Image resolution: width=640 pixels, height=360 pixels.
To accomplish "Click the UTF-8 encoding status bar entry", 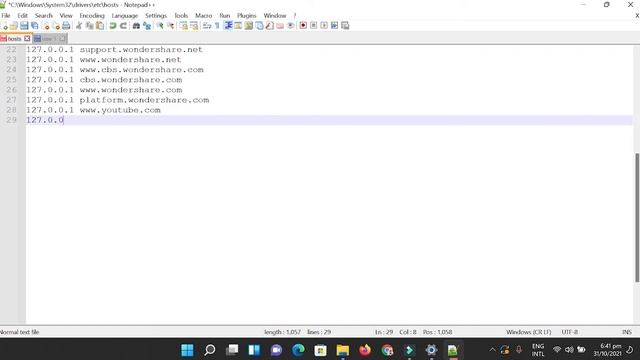I will pos(569,332).
